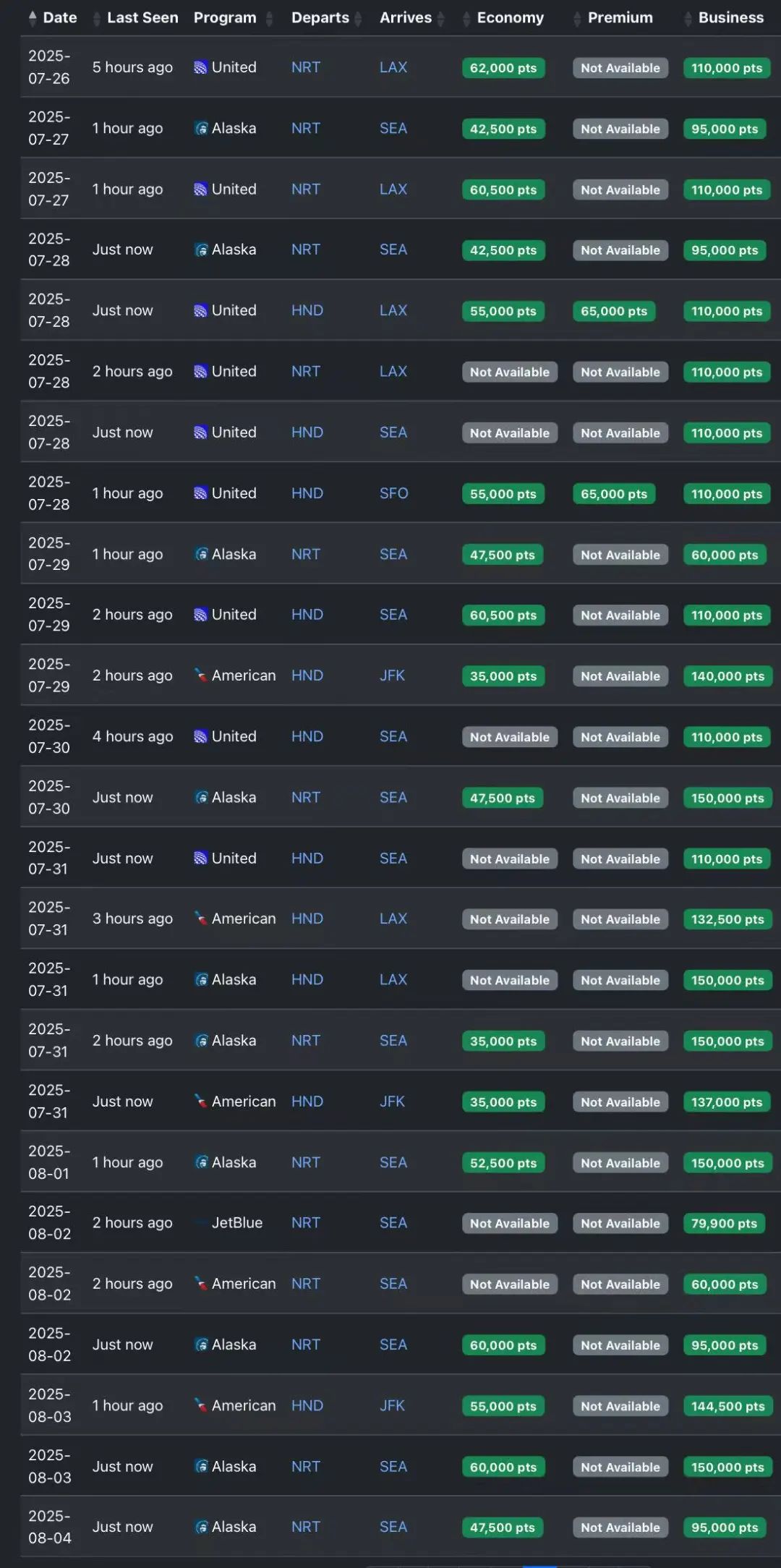Click the American logo in the 2025-08-03 row

coord(200,1405)
